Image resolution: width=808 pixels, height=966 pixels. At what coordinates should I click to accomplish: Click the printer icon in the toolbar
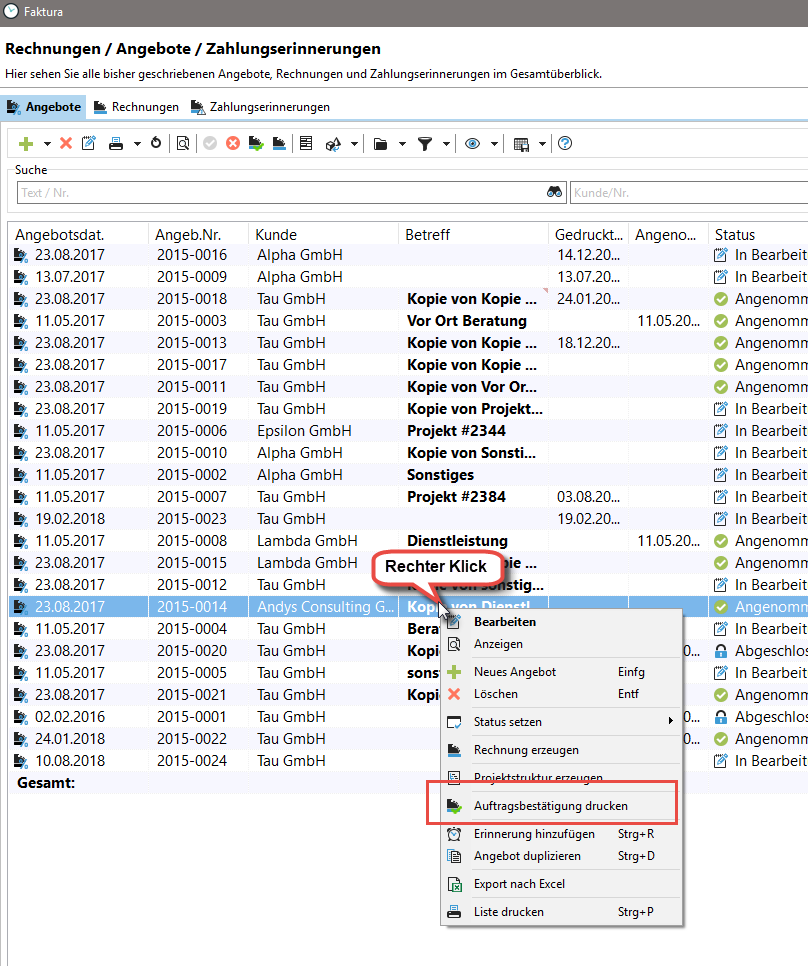(x=116, y=144)
